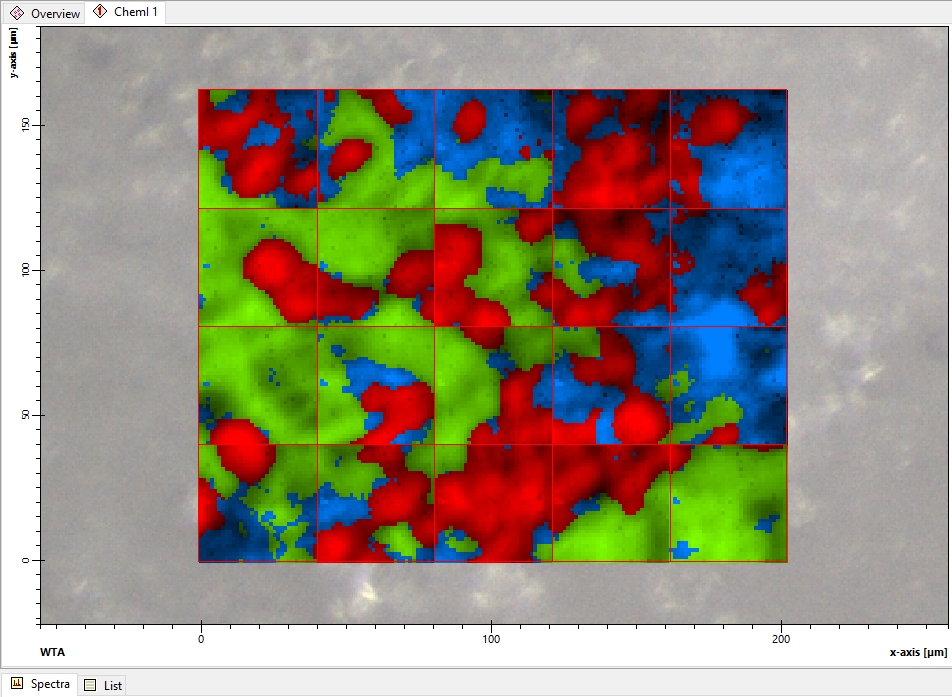Click the Overview tab's diamond icon
This screenshot has height=697, width=952.
click(x=17, y=13)
